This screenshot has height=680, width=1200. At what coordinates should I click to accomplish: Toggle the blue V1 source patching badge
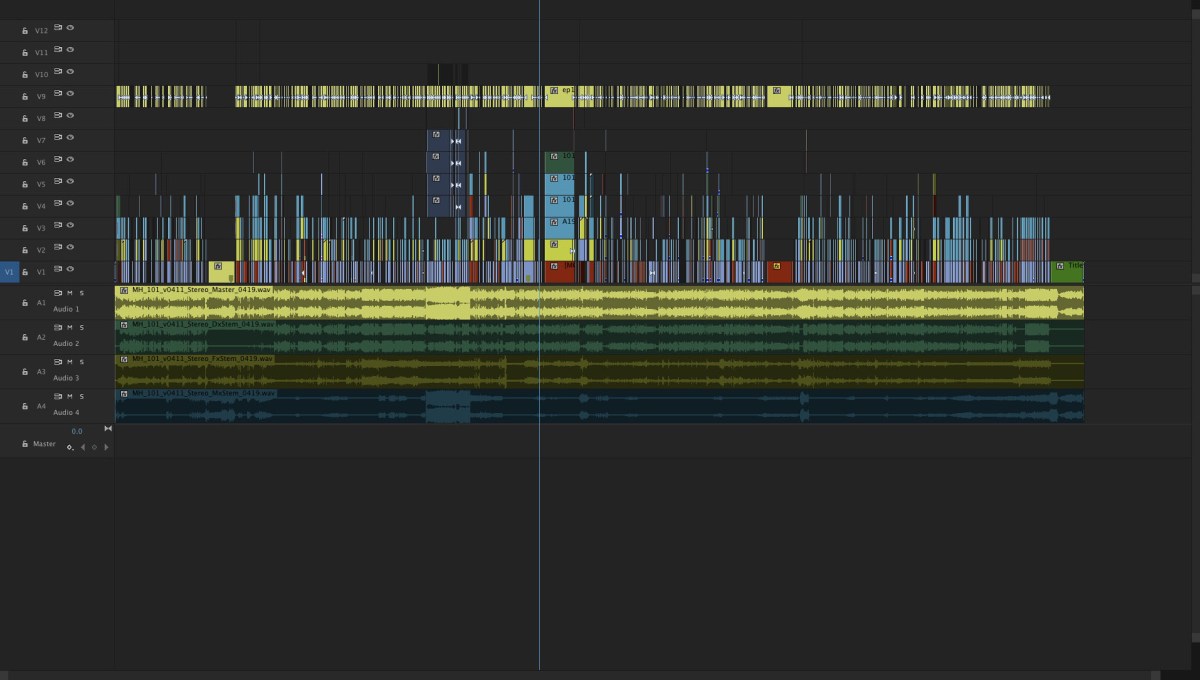point(8,269)
